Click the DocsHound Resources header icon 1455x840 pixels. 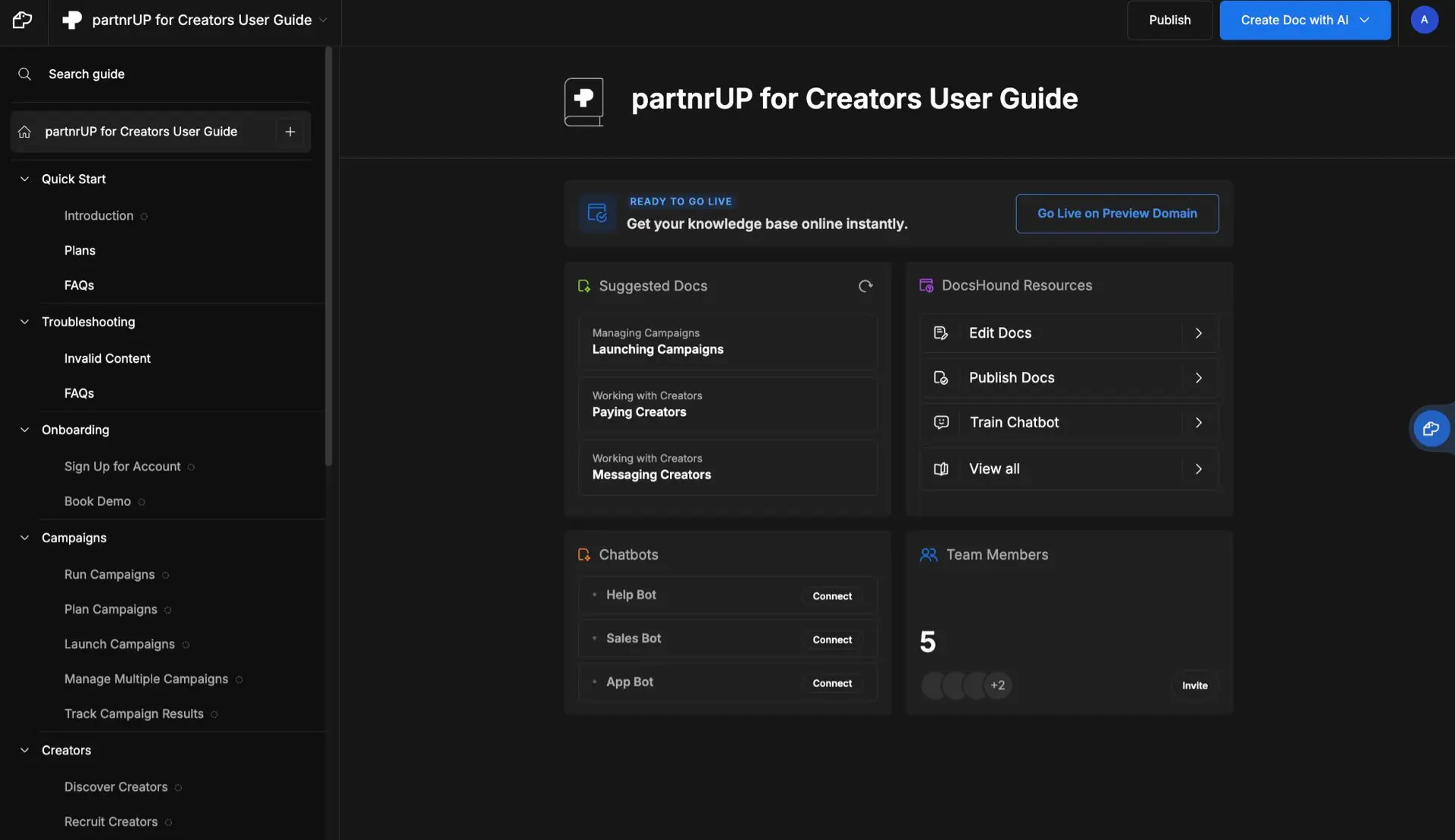(926, 286)
